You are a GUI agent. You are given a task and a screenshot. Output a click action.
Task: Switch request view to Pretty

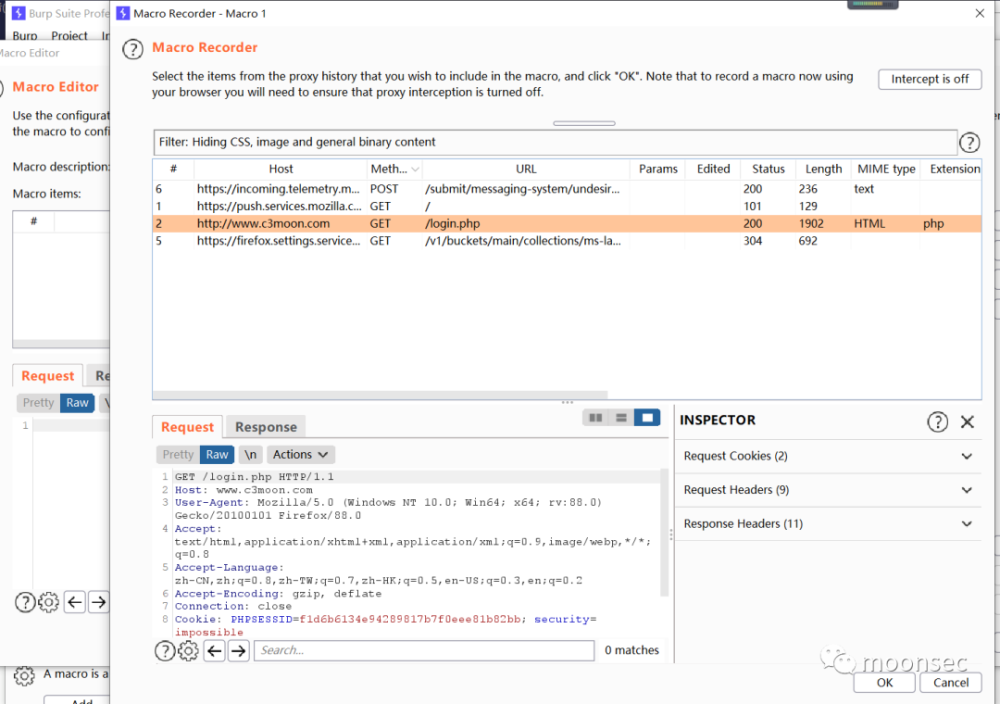[x=177, y=455]
